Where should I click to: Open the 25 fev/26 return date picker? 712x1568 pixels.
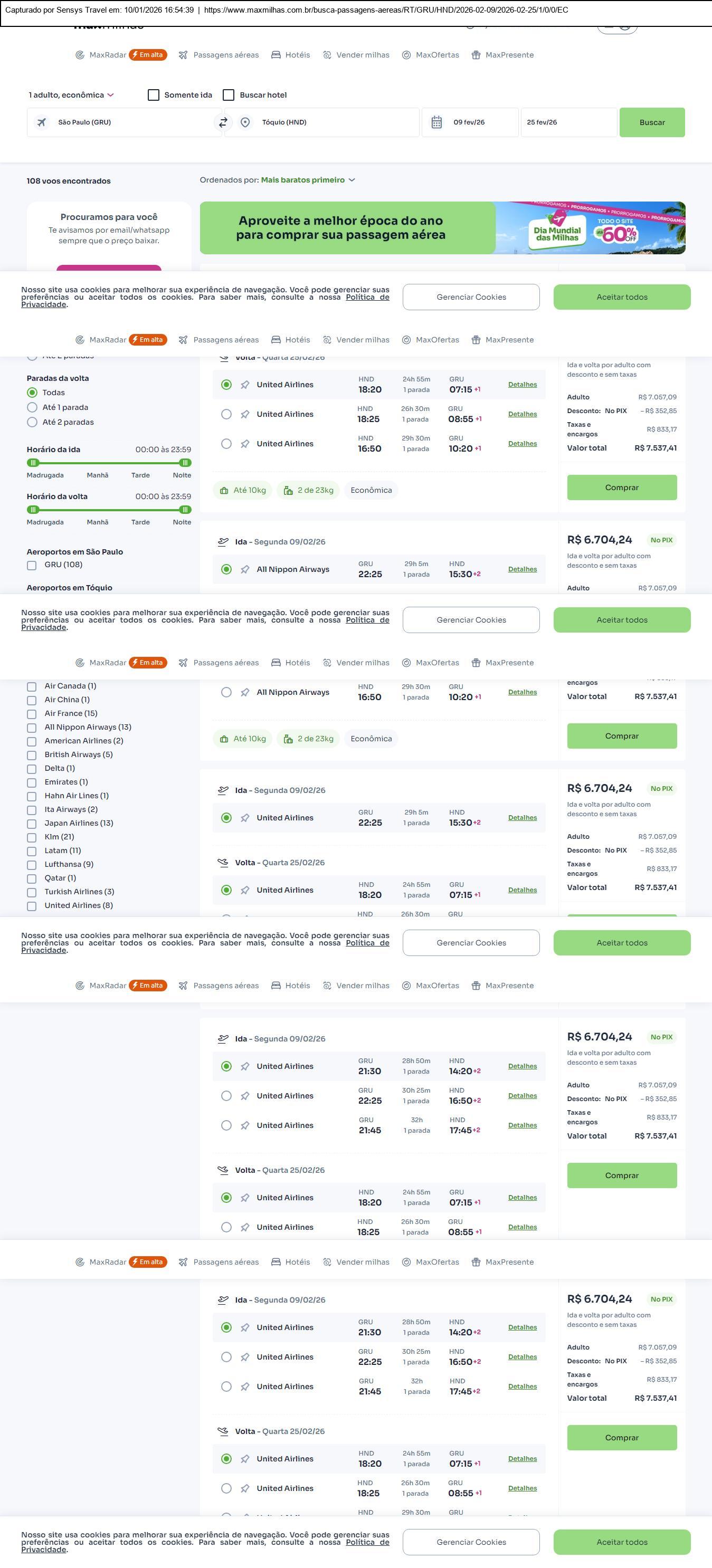[568, 122]
